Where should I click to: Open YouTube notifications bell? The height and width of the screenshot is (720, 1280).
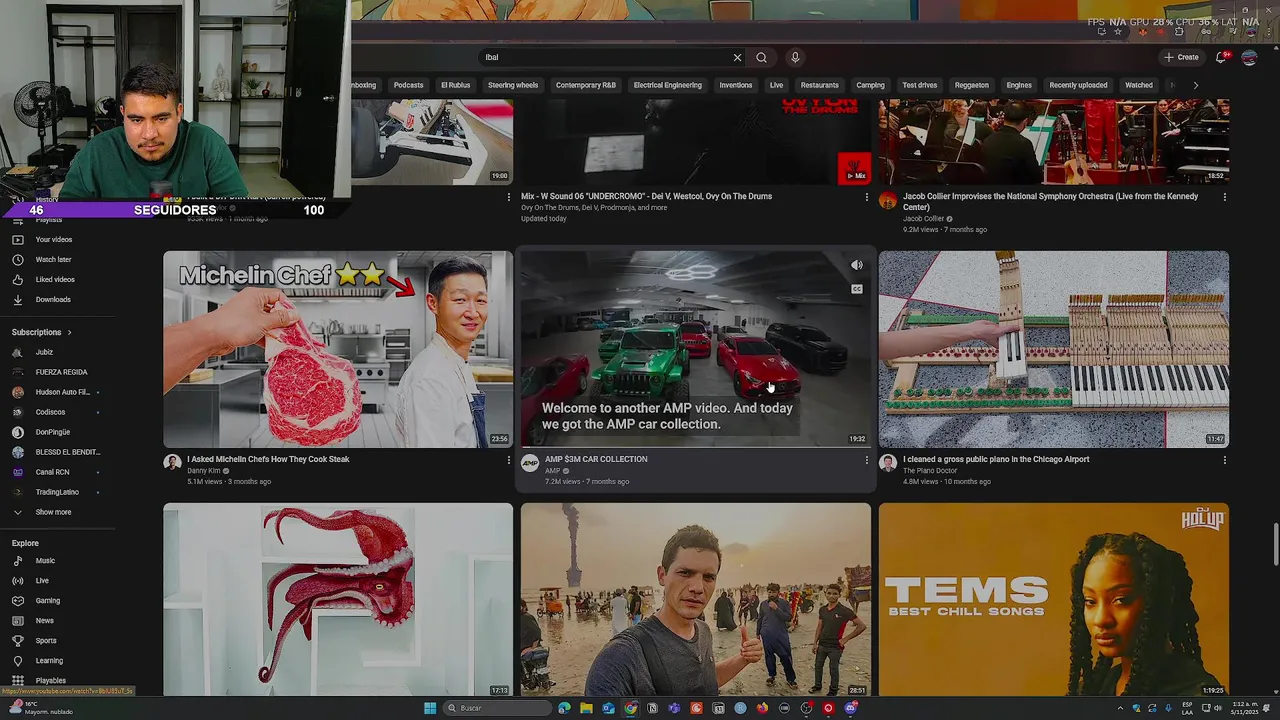point(1221,57)
